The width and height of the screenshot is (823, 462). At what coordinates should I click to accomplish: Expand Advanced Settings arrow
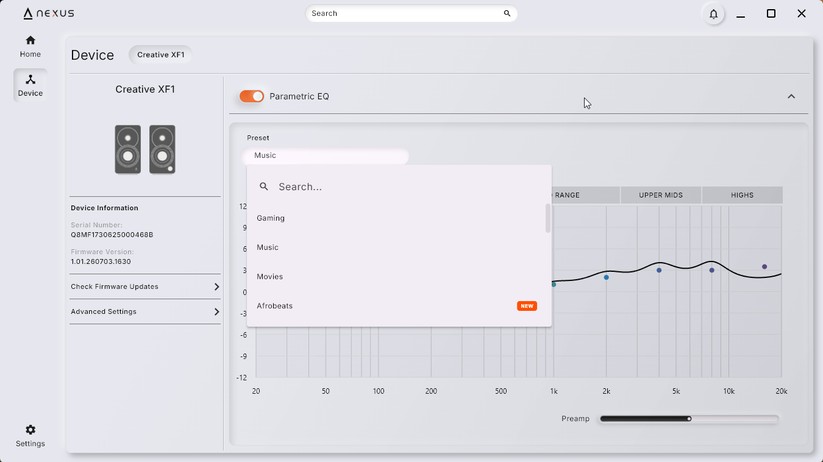pyautogui.click(x=216, y=312)
